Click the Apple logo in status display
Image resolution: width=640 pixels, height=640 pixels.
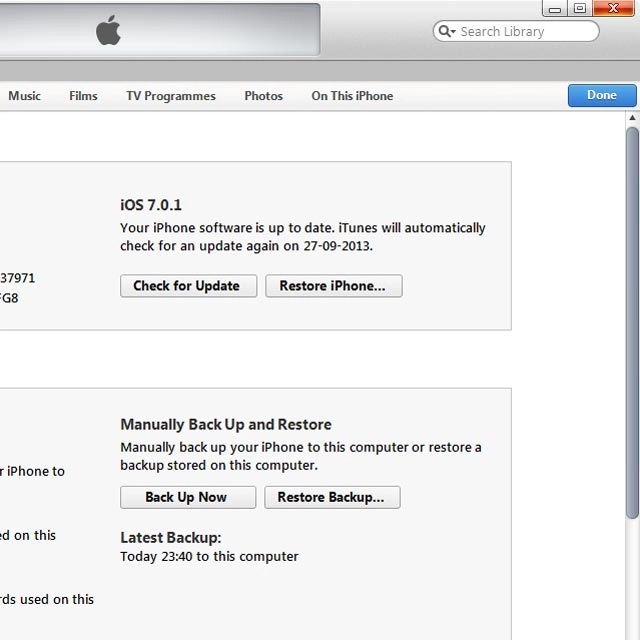pyautogui.click(x=108, y=31)
